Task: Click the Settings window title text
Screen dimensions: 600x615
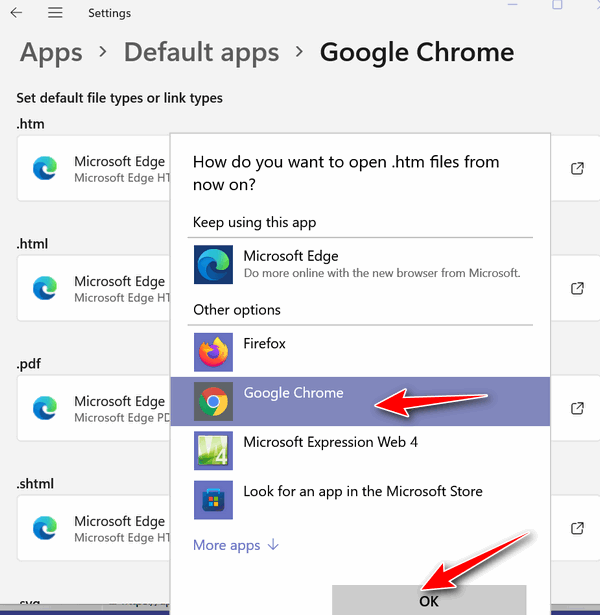Action: tap(109, 13)
